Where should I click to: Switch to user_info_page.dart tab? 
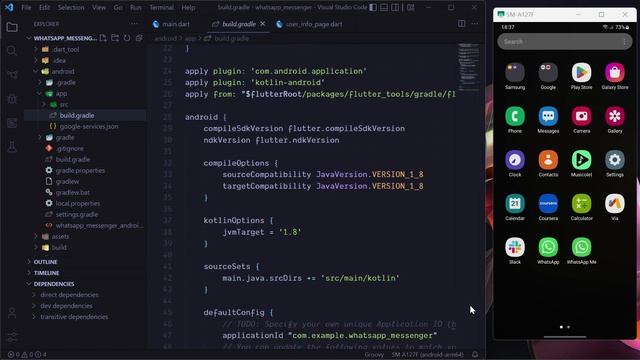point(309,24)
